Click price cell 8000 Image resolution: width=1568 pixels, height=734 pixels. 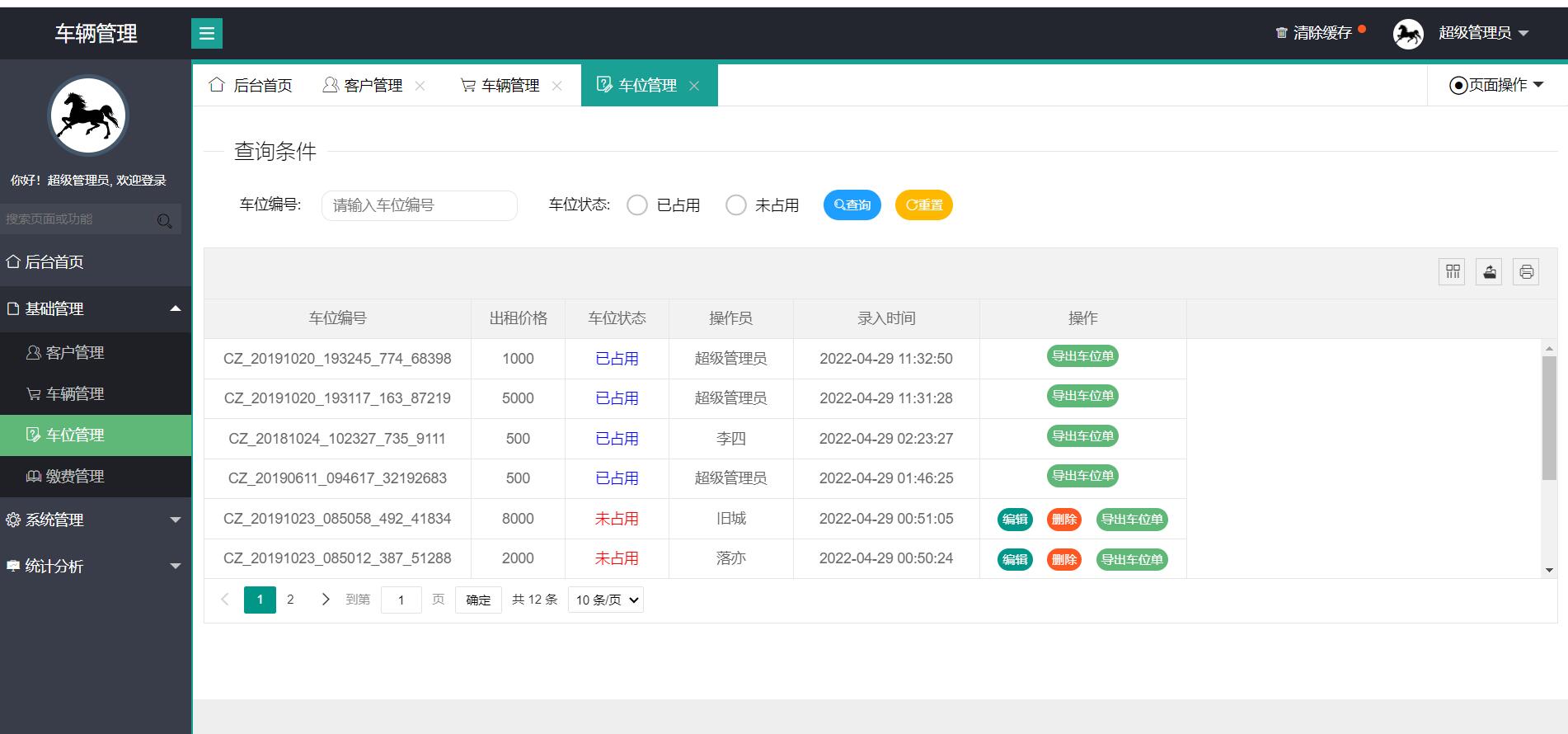click(x=518, y=519)
